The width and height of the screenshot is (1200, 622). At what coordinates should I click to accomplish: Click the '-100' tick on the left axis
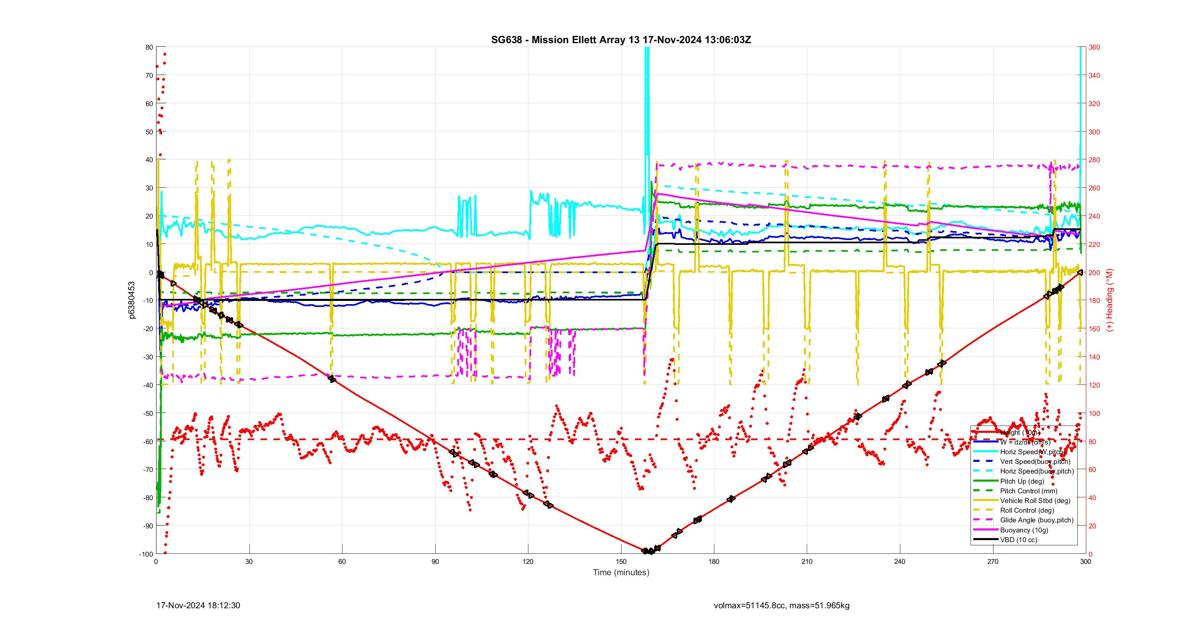coord(145,554)
